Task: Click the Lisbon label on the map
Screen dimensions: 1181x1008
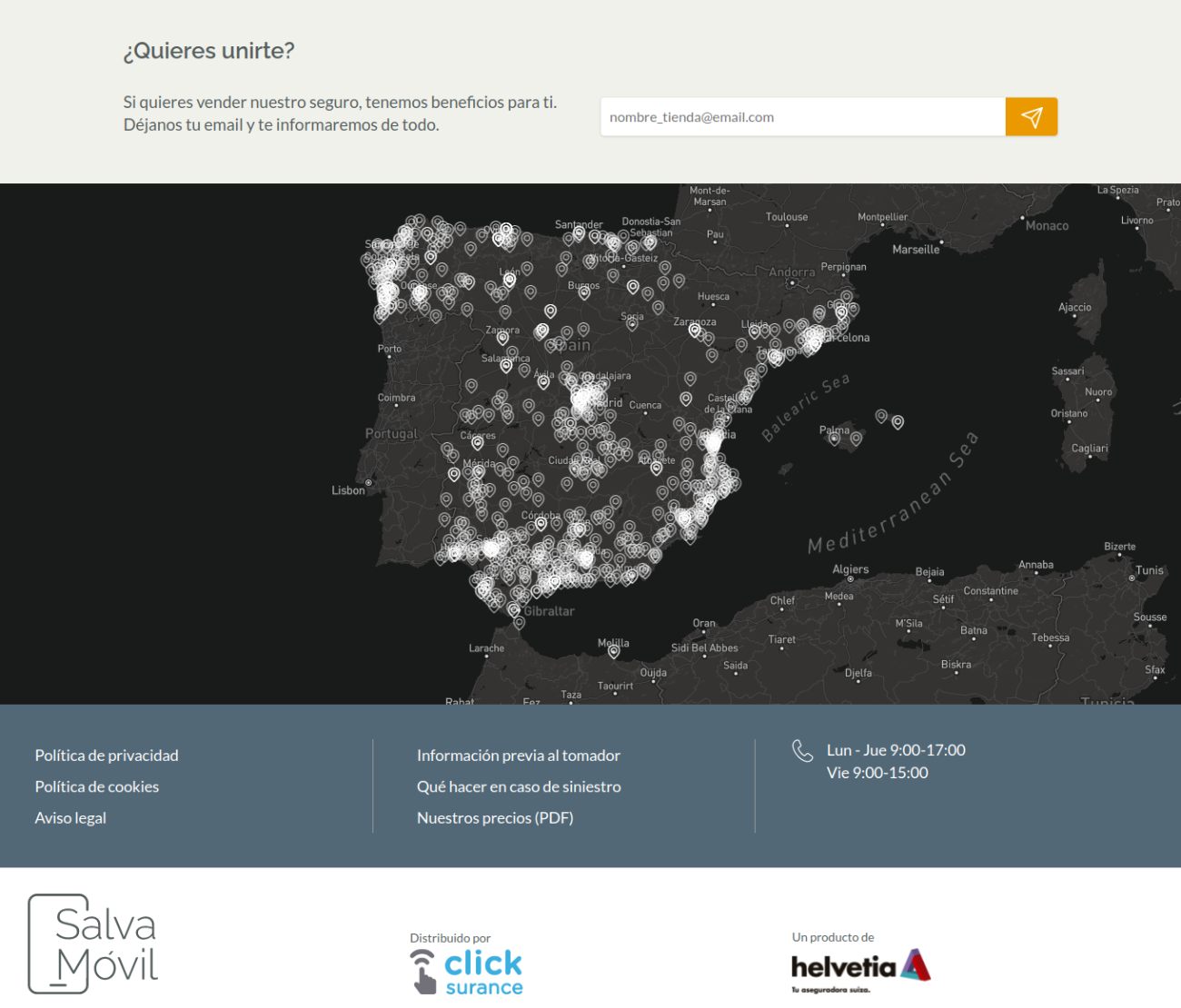Action: click(348, 490)
